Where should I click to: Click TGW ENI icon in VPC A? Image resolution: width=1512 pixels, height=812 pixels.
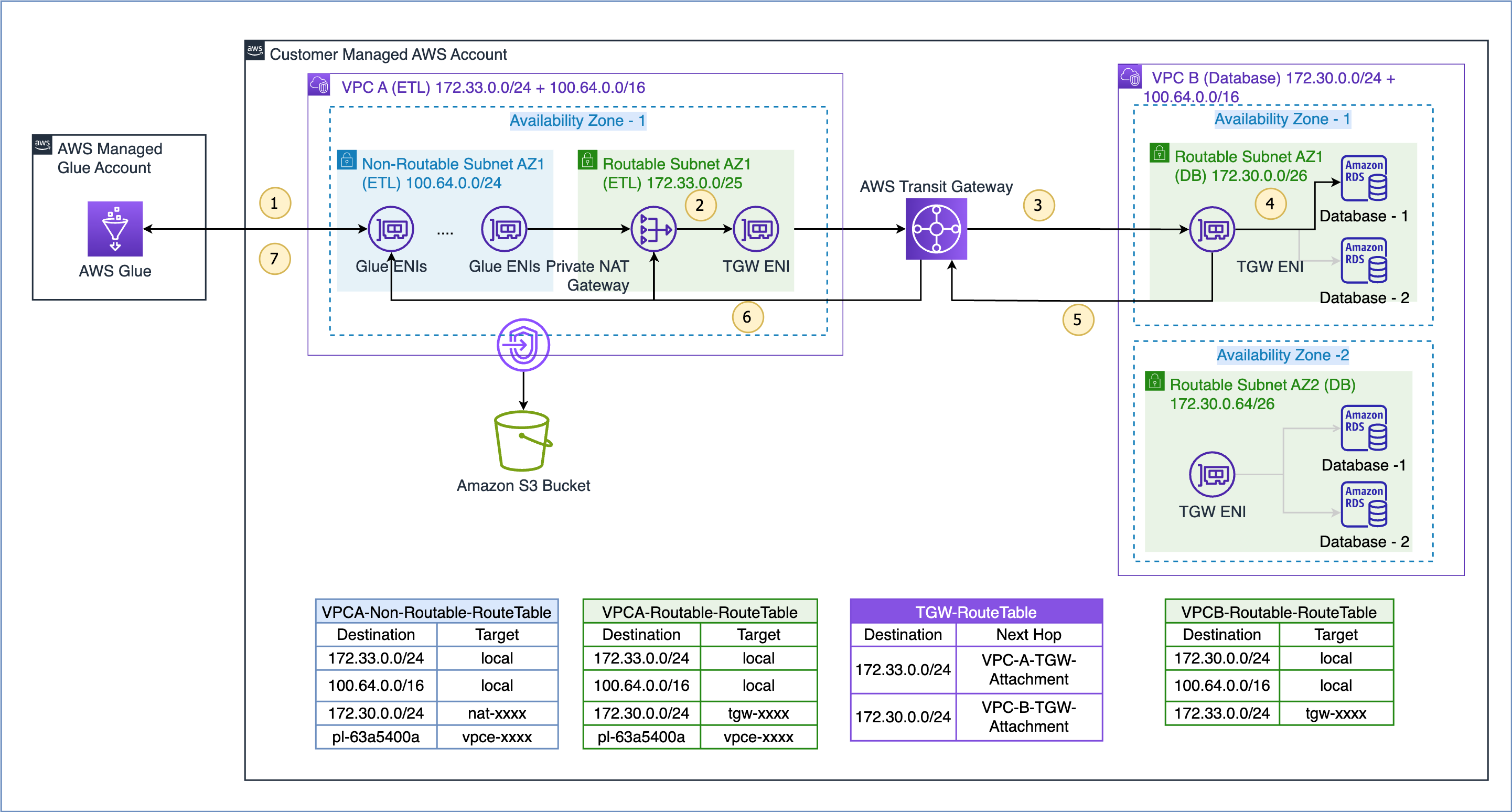(755, 228)
